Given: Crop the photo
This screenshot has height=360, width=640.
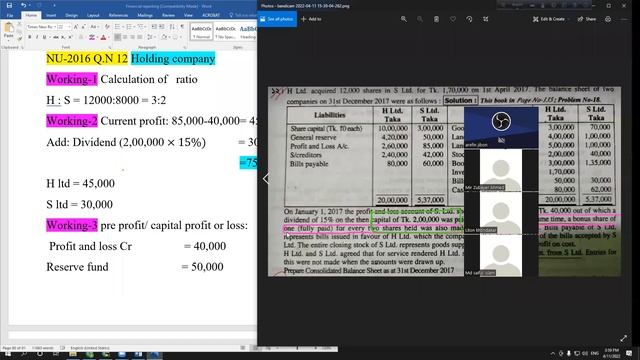Looking at the screenshot, I should tap(485, 19).
